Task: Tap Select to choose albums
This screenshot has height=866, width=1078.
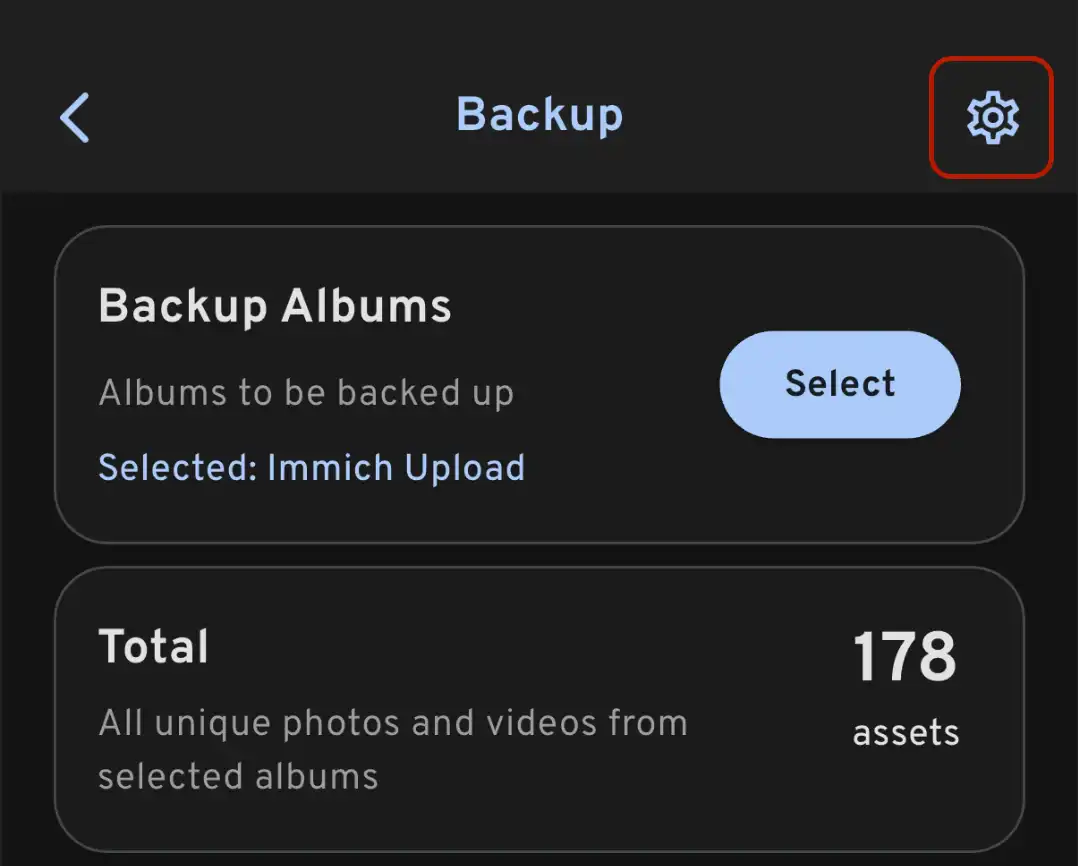Action: (x=839, y=383)
